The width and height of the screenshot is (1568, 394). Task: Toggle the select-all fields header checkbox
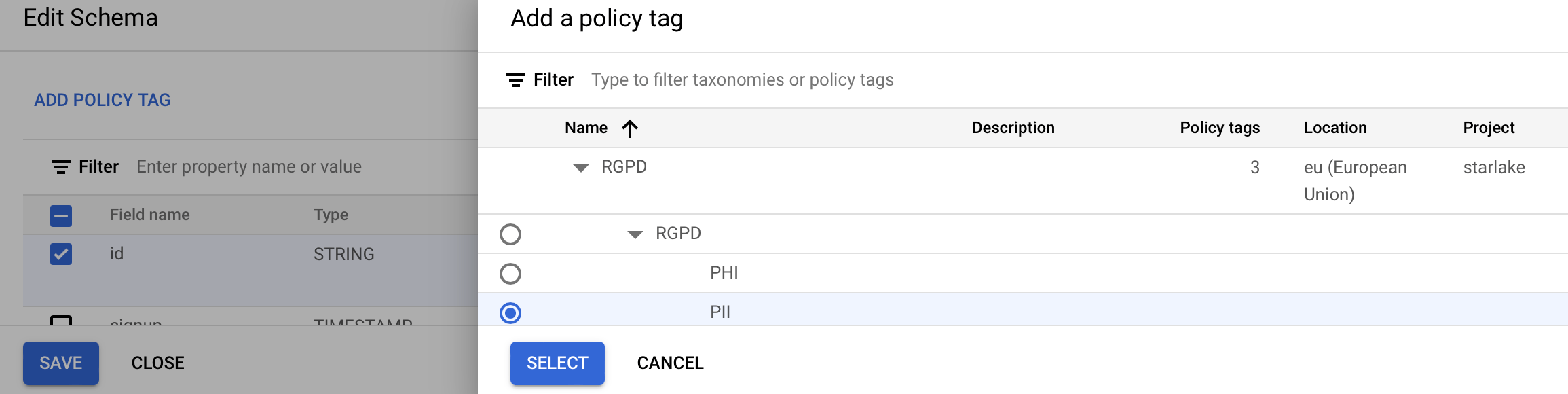coord(61,216)
